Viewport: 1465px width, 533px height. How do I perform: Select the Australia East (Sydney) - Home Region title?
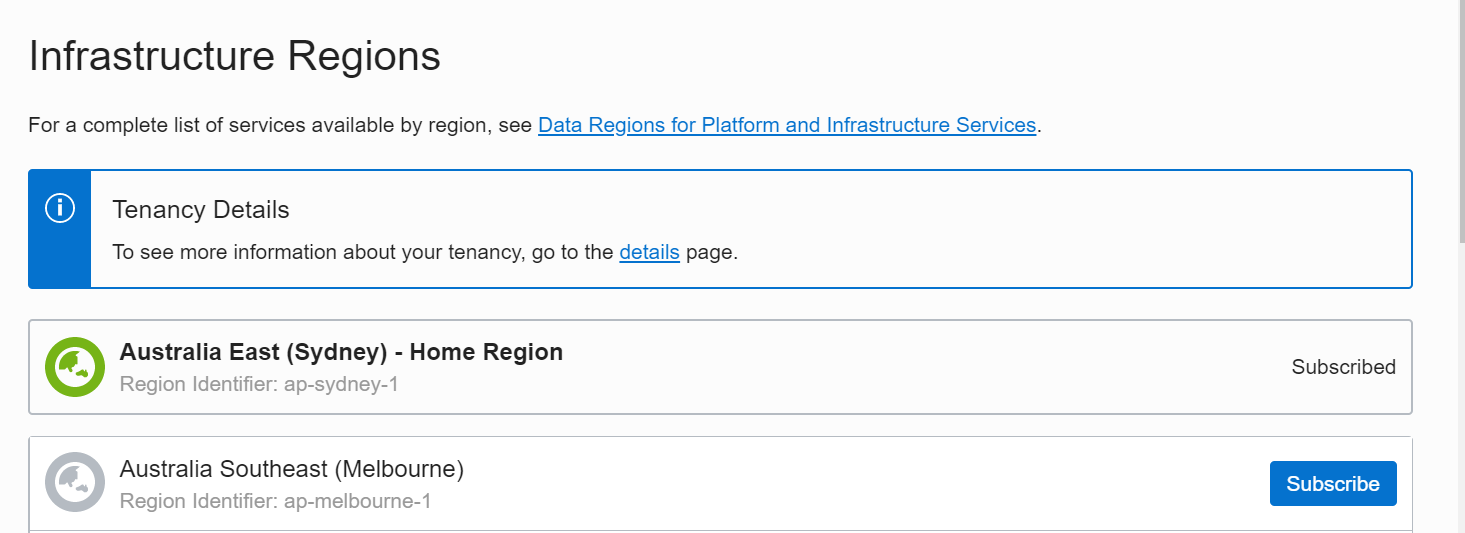[341, 352]
